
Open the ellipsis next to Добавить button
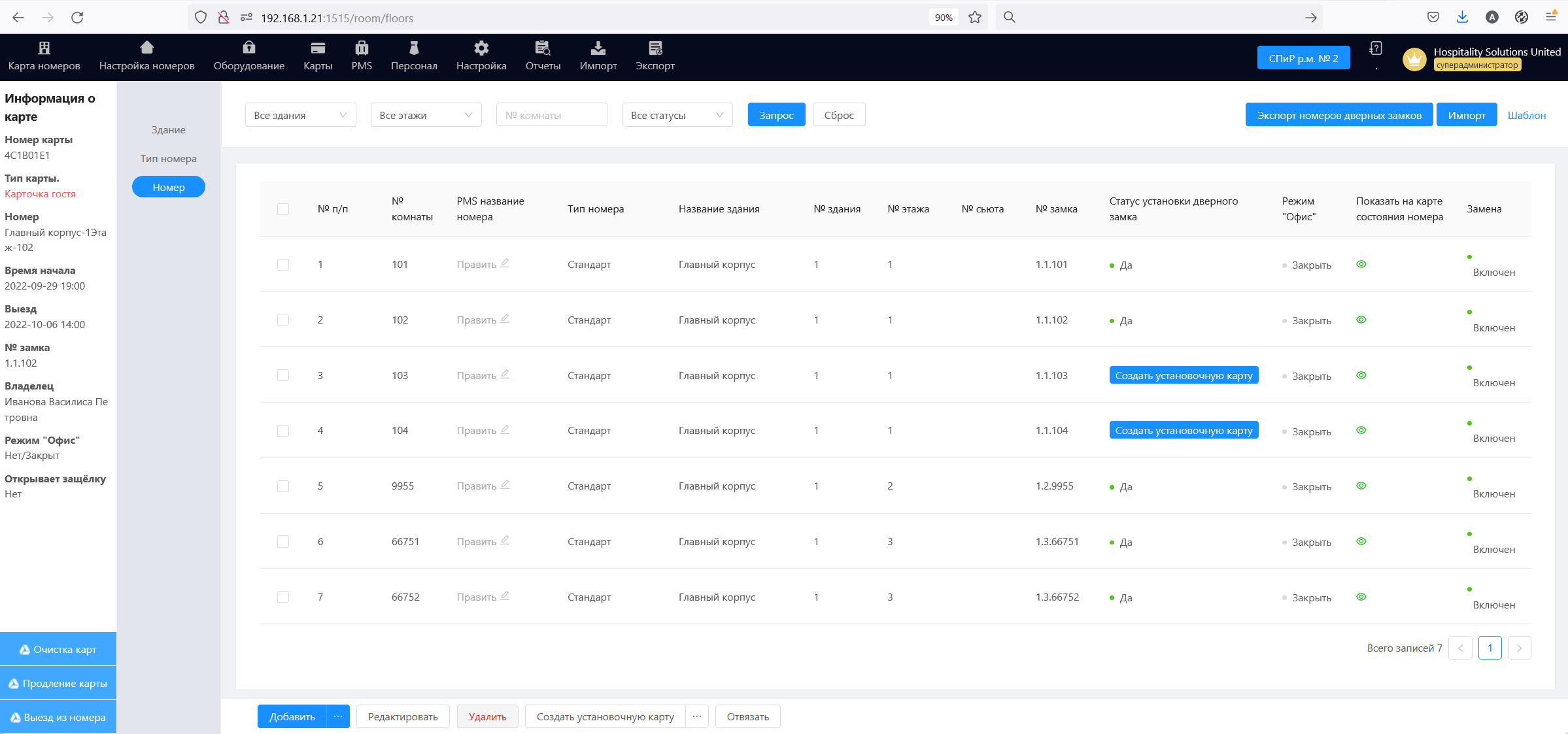pyautogui.click(x=338, y=716)
